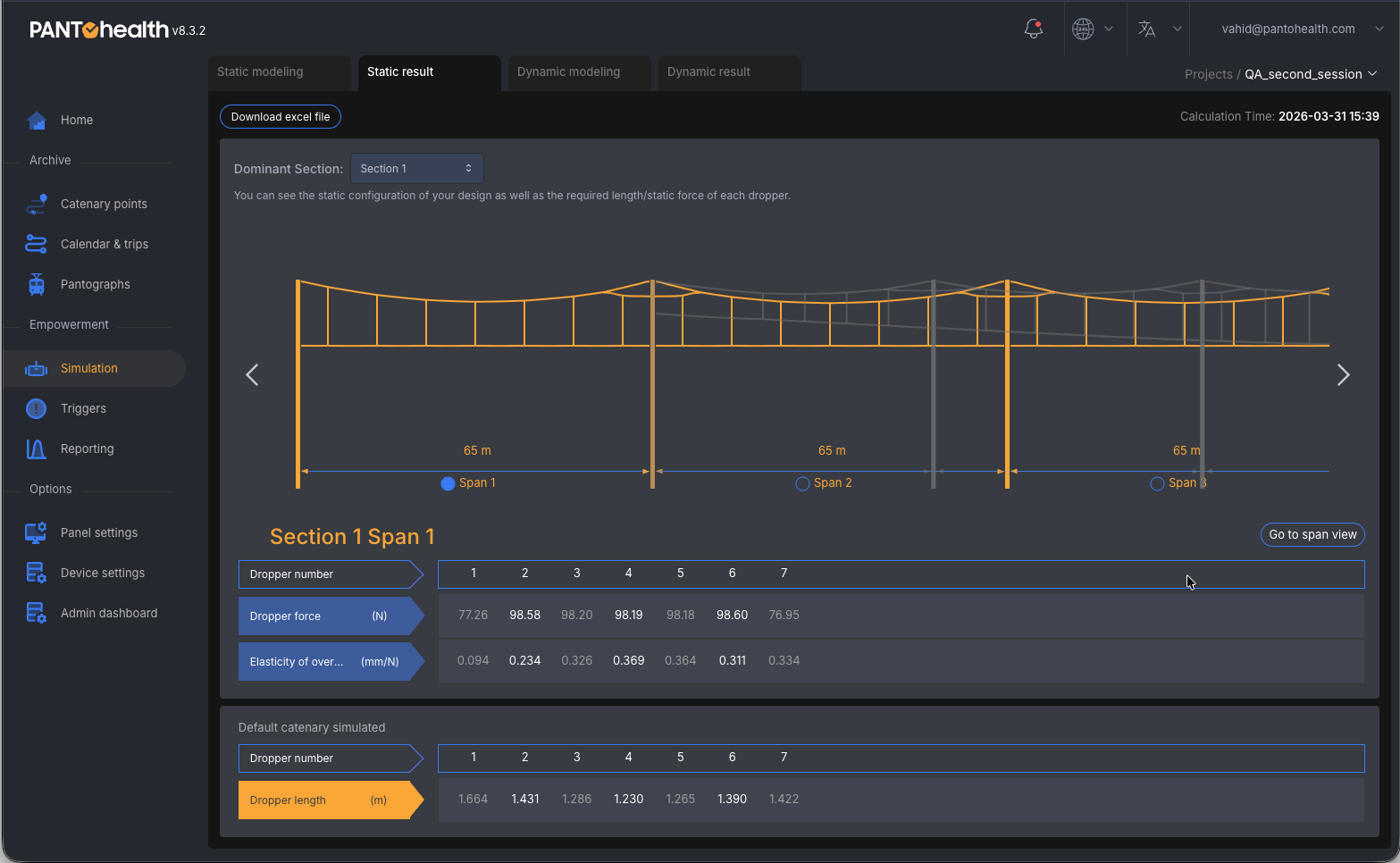Click Calculation Time 2026-03-31 15:39
Viewport: 1400px width, 863px height.
click(1279, 116)
